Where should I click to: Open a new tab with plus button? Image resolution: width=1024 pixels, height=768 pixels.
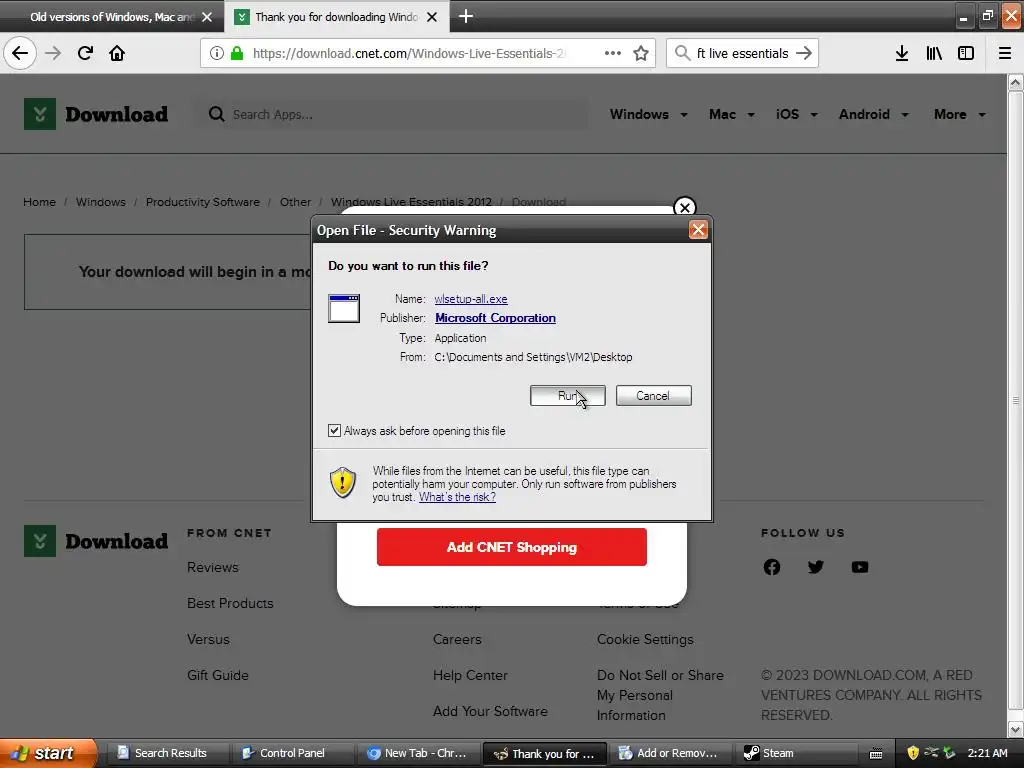click(466, 16)
